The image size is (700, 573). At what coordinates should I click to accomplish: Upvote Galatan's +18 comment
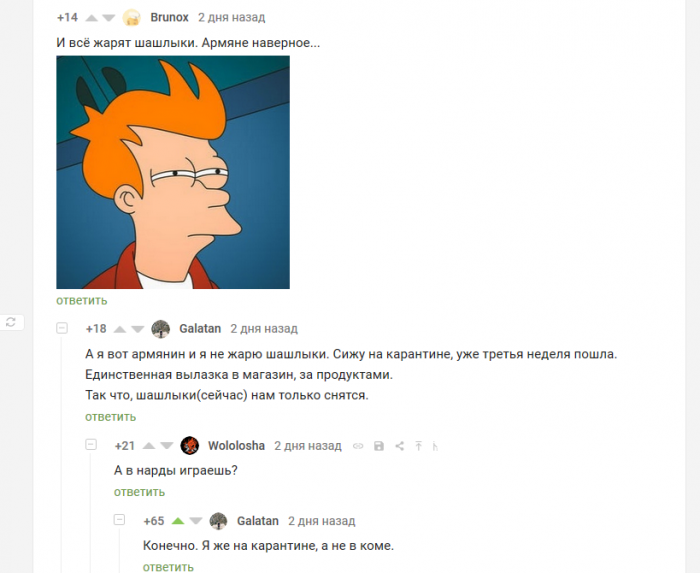coord(120,329)
